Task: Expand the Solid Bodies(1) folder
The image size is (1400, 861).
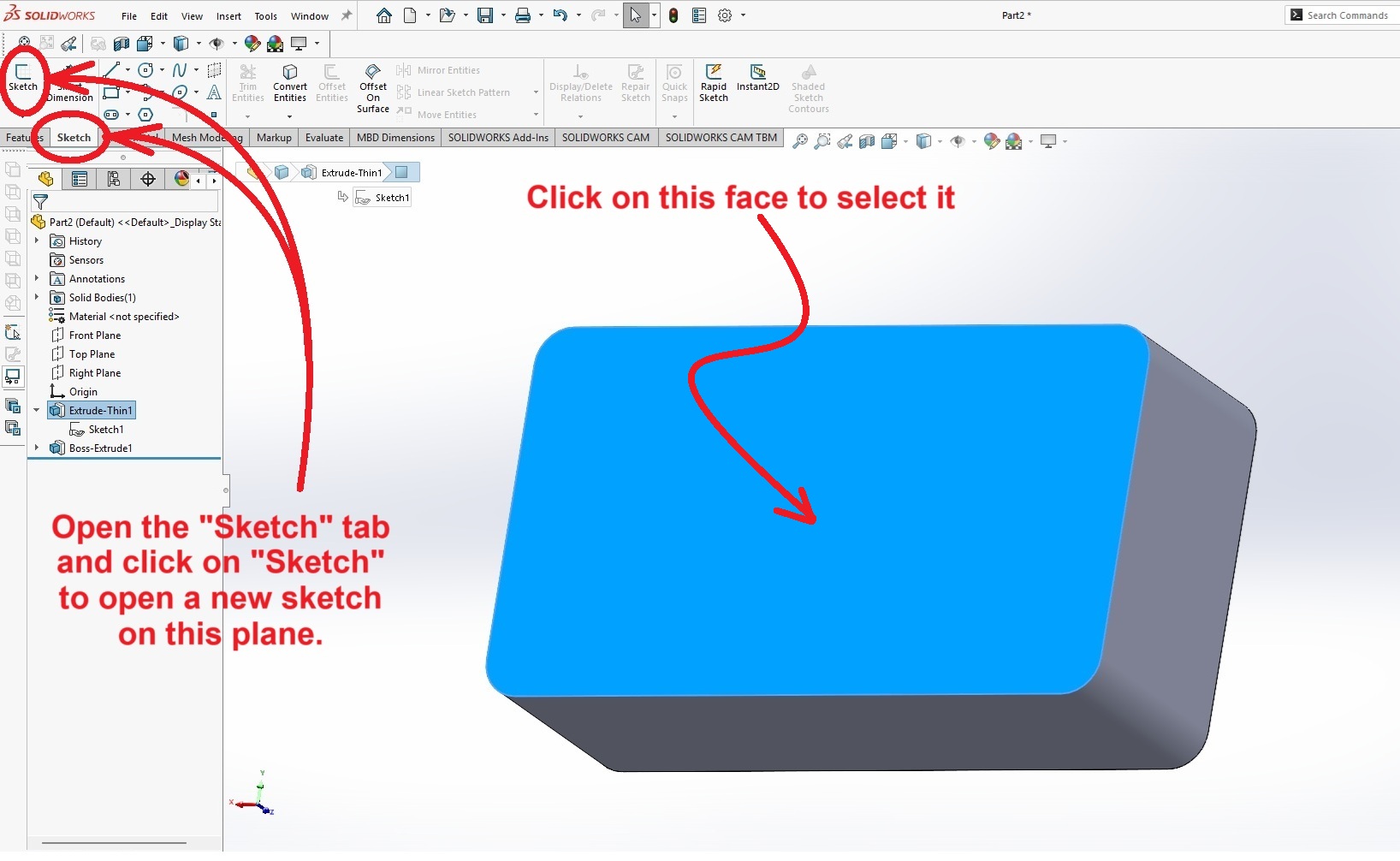Action: click(x=37, y=297)
